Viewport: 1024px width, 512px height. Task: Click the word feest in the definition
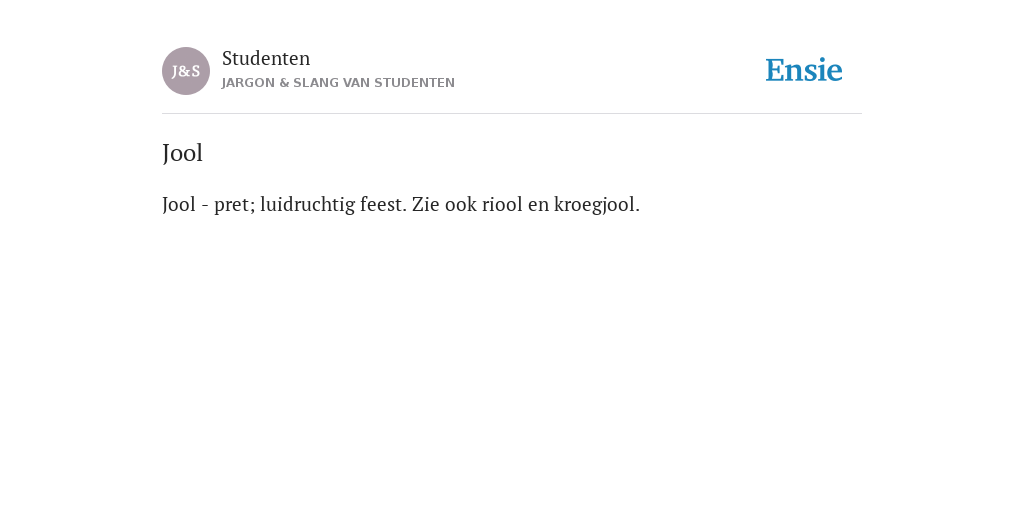coord(383,204)
